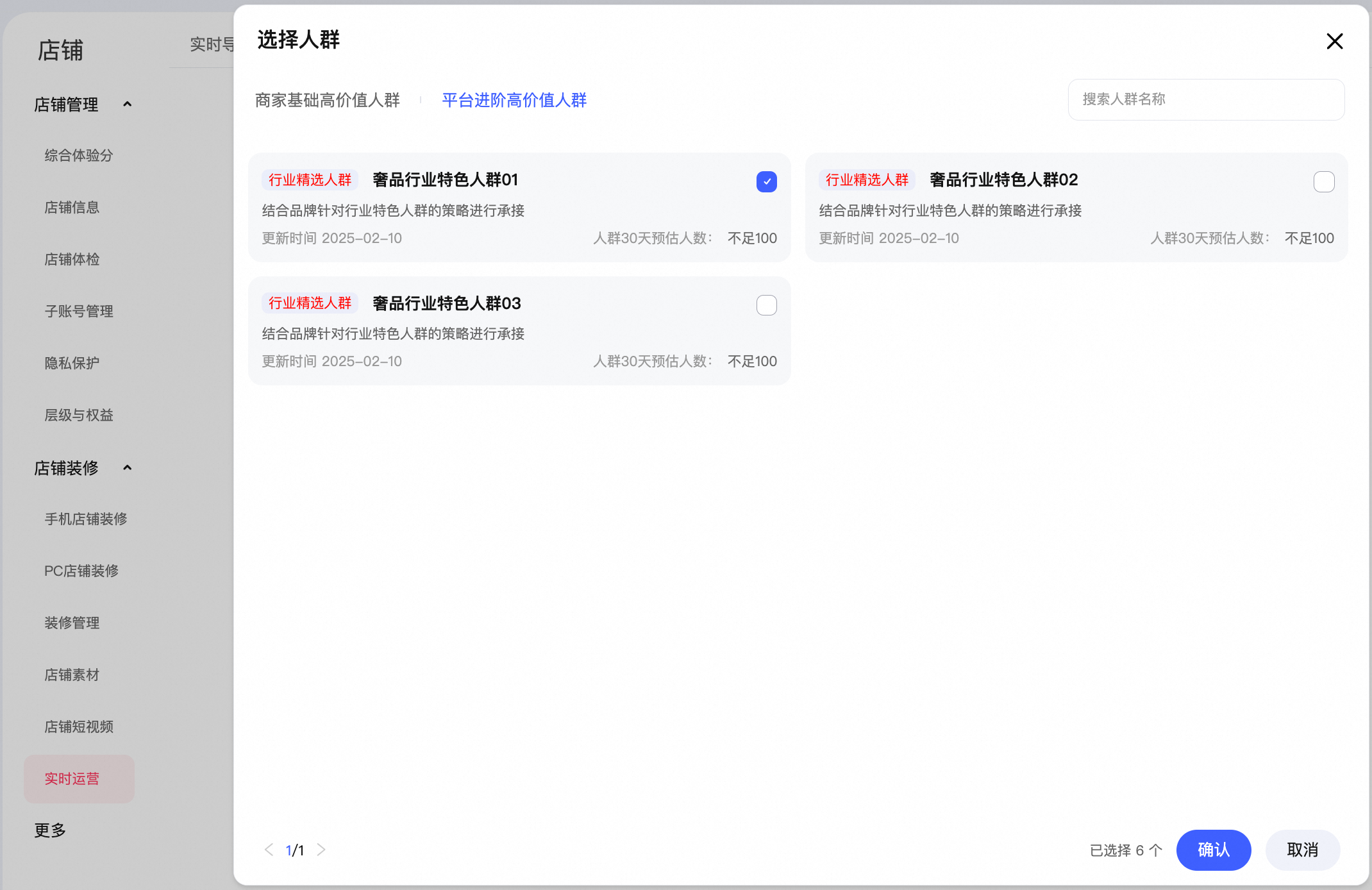Uncheck 奢品行业特色人群01
Screen dimensions: 1372x890
coord(766,181)
